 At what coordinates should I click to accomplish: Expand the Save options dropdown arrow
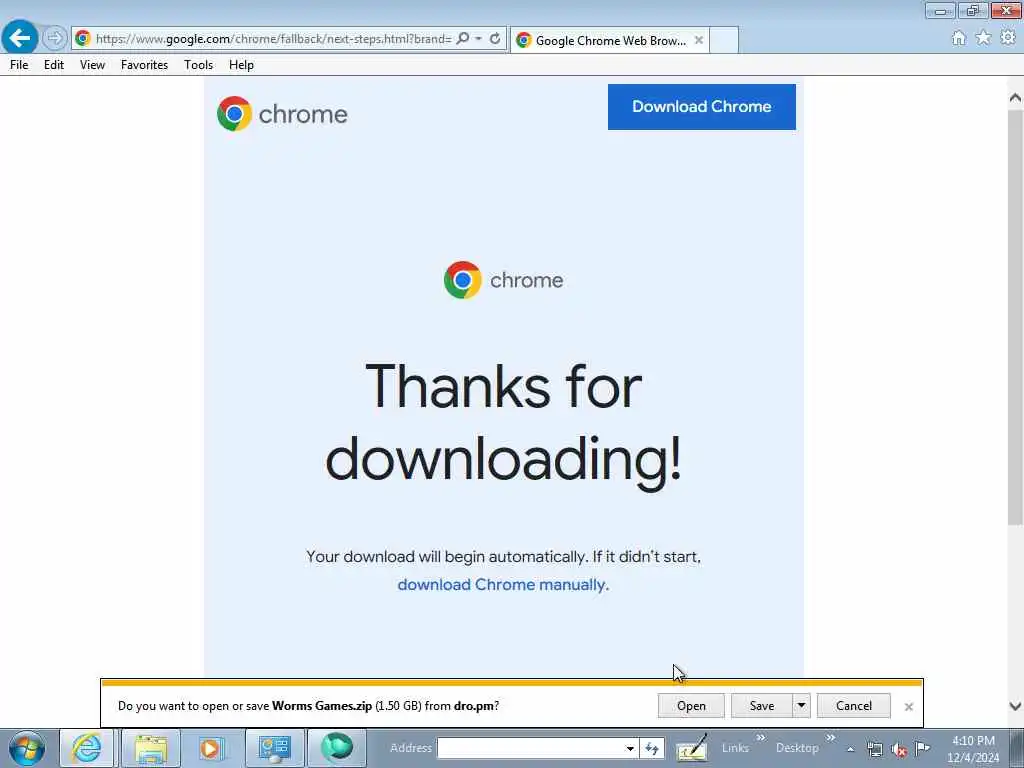[801, 705]
